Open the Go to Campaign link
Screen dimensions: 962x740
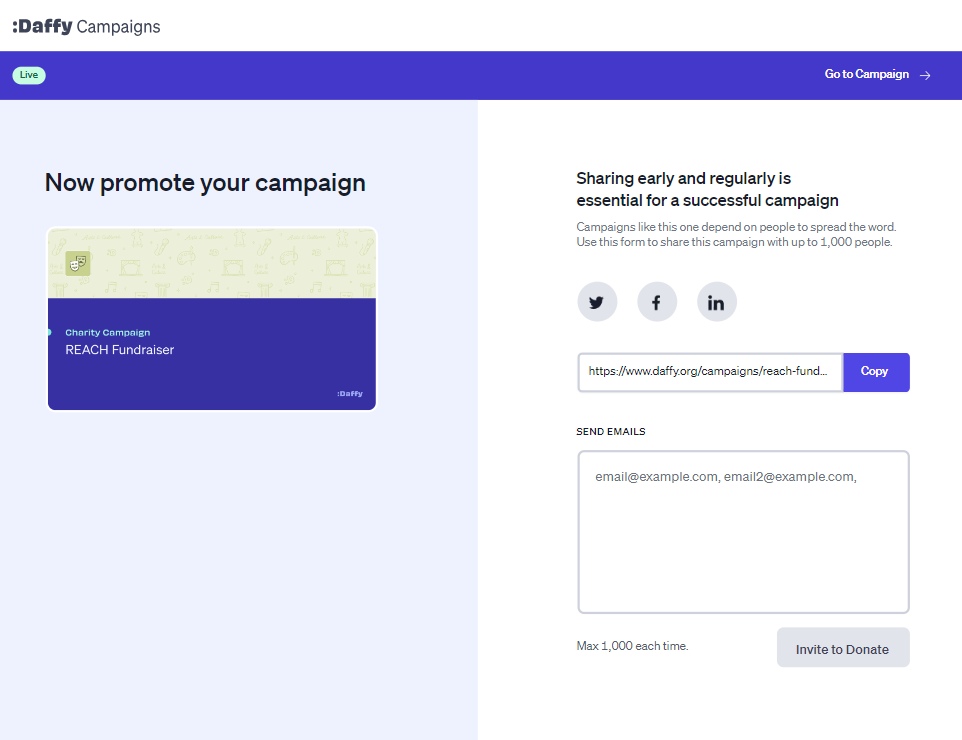click(877, 74)
